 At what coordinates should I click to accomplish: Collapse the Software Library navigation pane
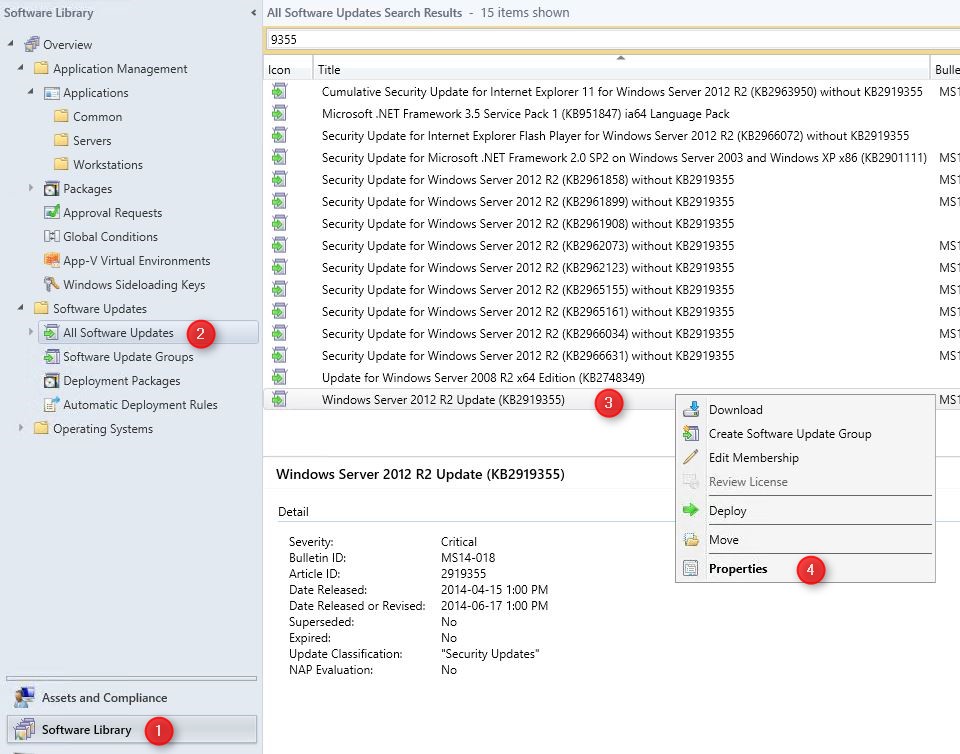tap(253, 12)
